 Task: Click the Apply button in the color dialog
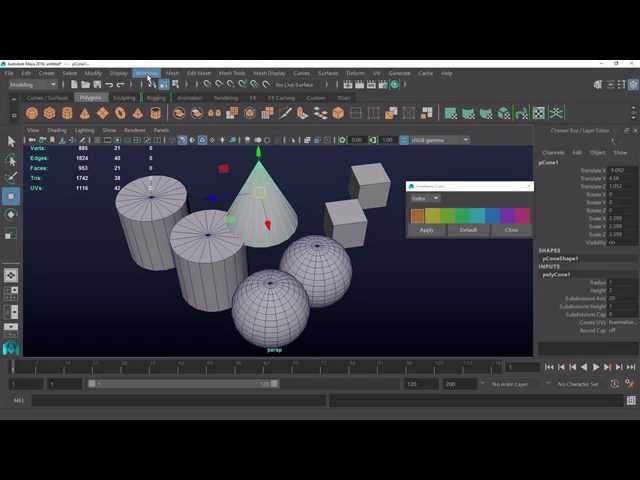tap(427, 230)
